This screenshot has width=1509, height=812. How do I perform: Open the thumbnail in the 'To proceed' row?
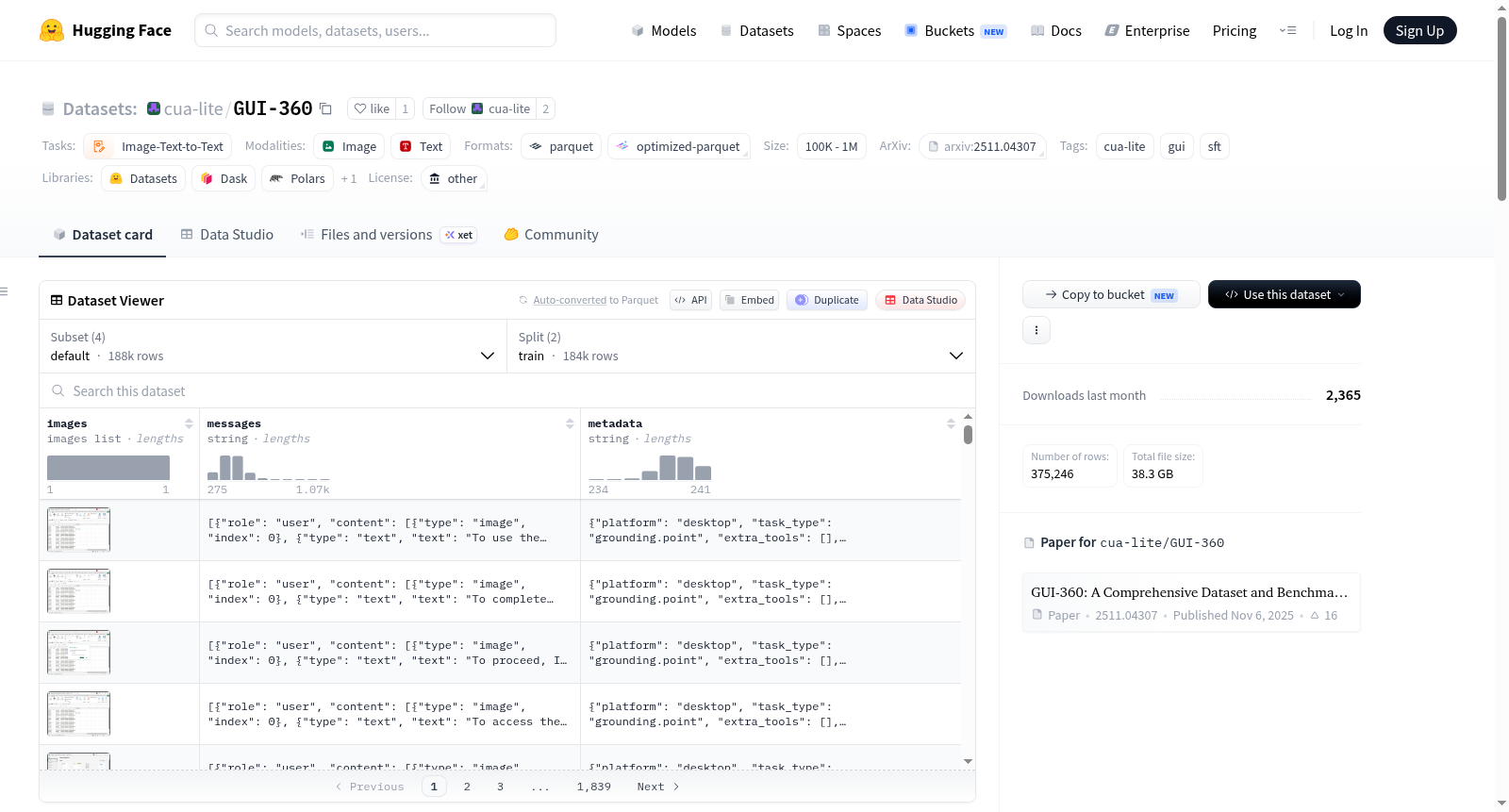pyautogui.click(x=78, y=653)
